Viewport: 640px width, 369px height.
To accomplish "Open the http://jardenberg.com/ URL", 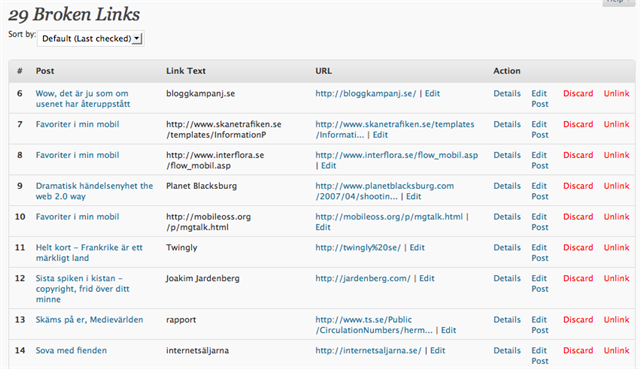I will pos(363,278).
